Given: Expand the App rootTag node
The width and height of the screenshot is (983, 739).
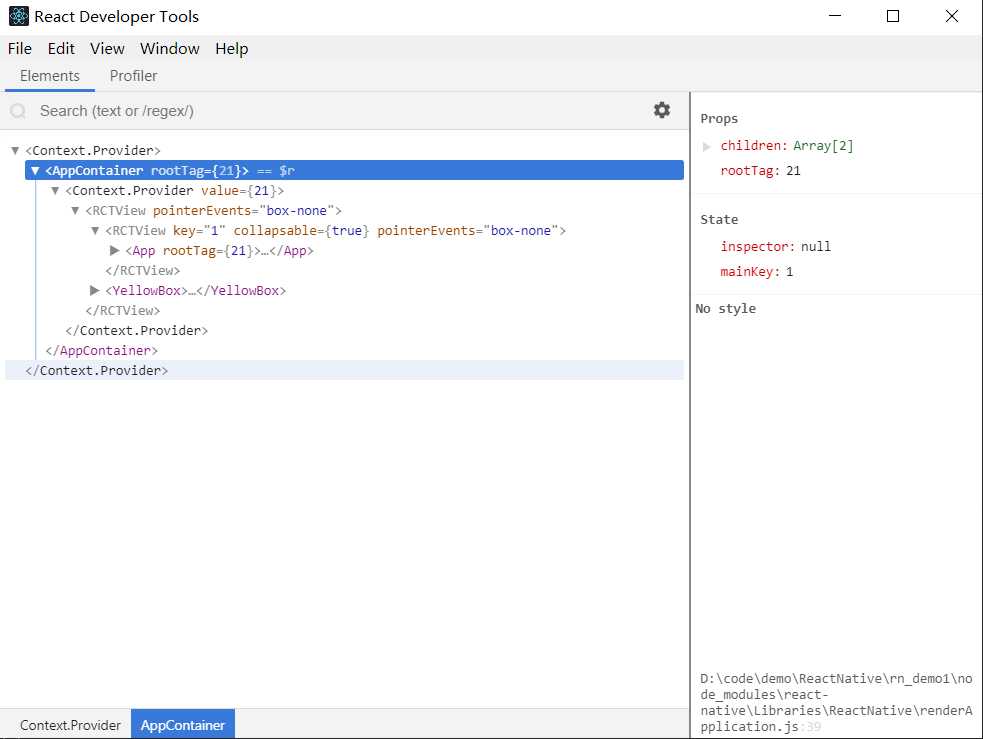Looking at the screenshot, I should pos(115,251).
